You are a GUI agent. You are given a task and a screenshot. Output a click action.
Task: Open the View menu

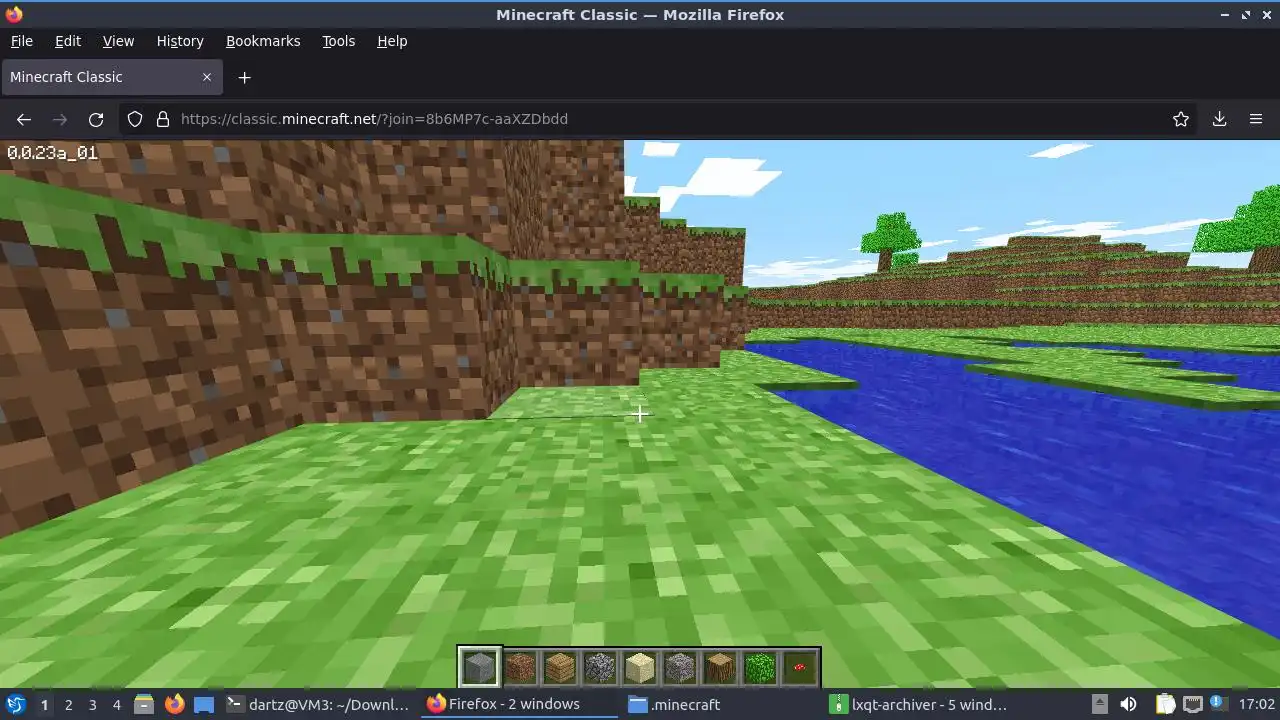tap(118, 41)
